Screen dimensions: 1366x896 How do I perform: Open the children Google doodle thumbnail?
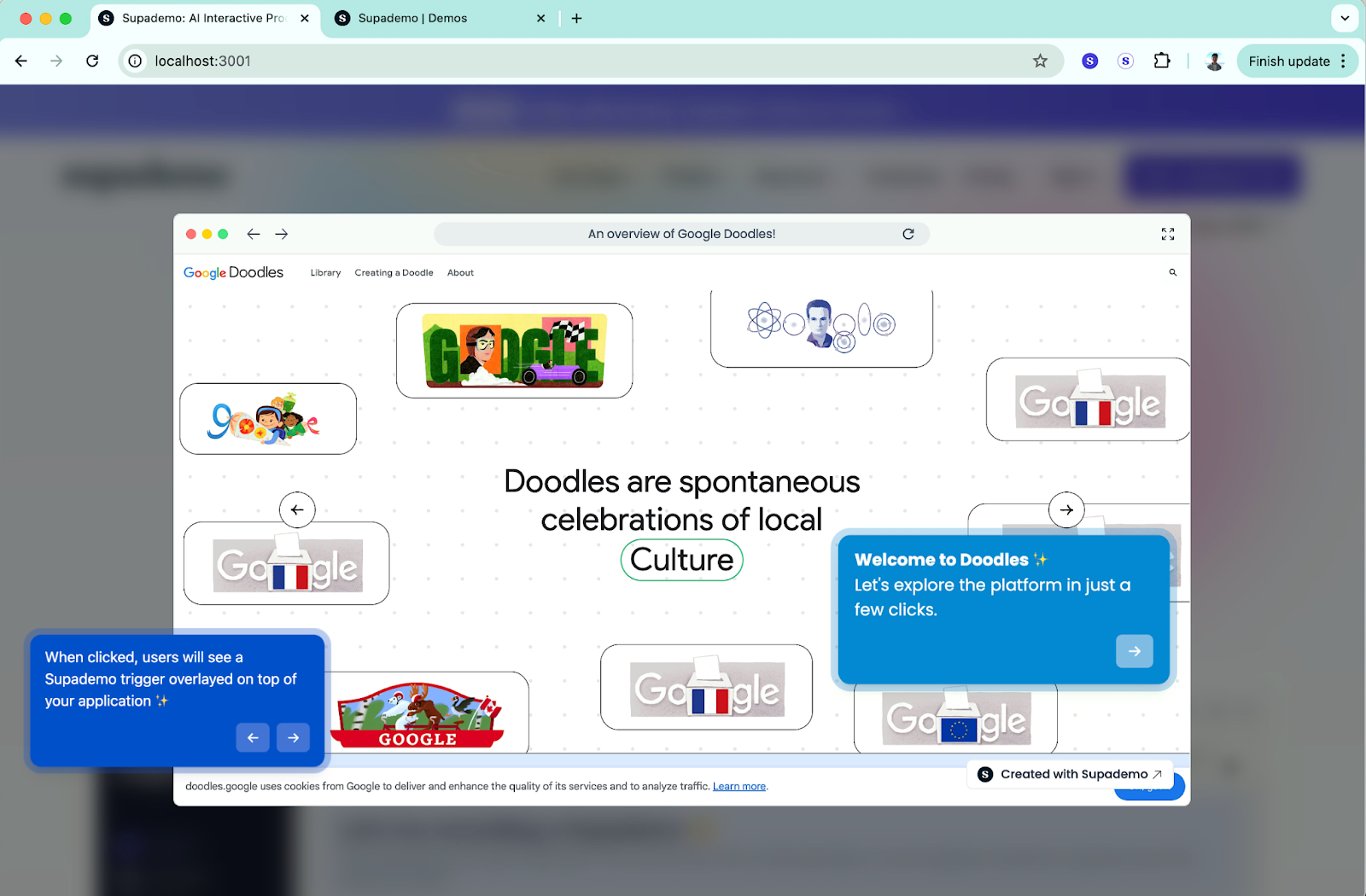pyautogui.click(x=268, y=419)
